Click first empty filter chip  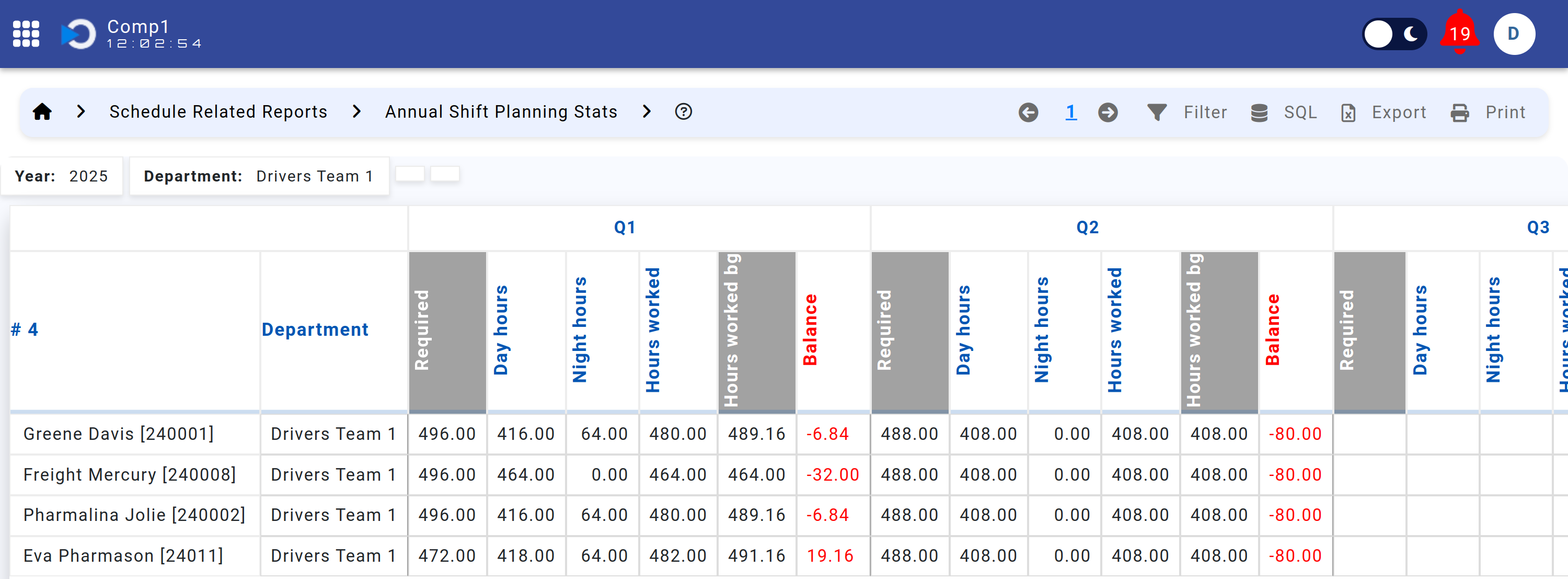[x=410, y=174]
